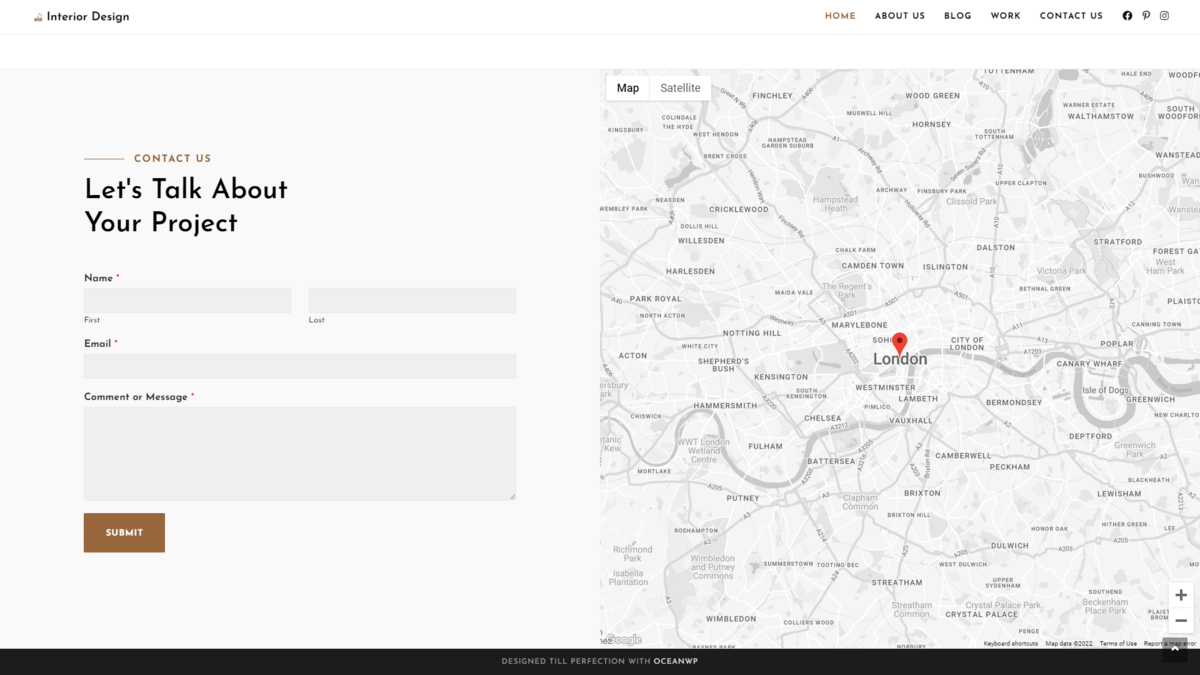Click the Interior Design site title
The image size is (1200, 675).
[88, 17]
